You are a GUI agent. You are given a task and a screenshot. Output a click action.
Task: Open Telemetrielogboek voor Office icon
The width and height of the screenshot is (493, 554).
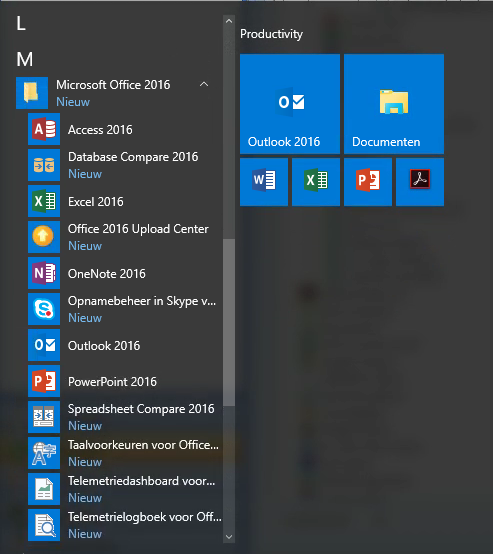[44, 525]
